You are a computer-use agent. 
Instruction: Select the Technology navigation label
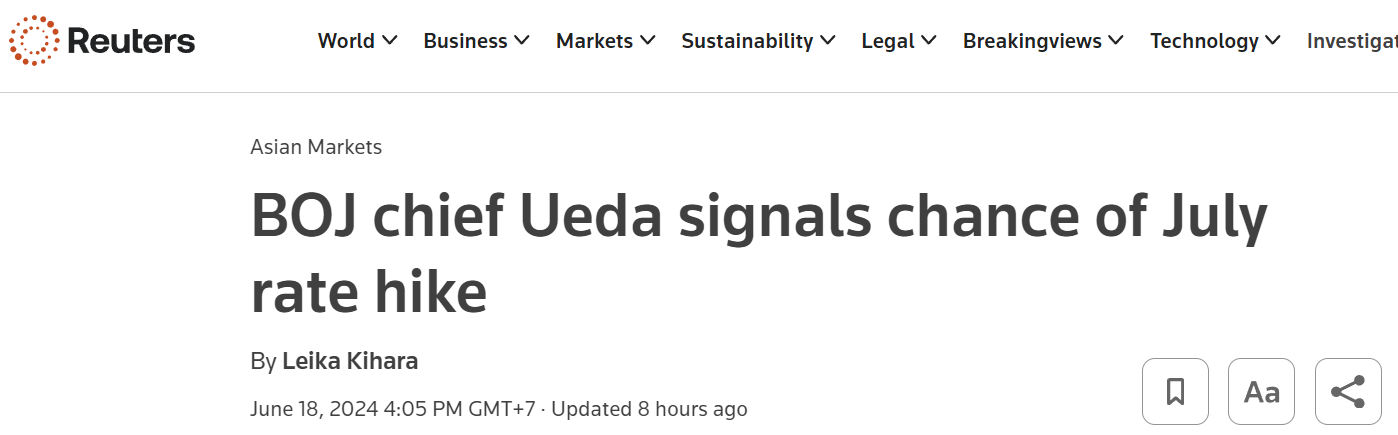click(1204, 41)
